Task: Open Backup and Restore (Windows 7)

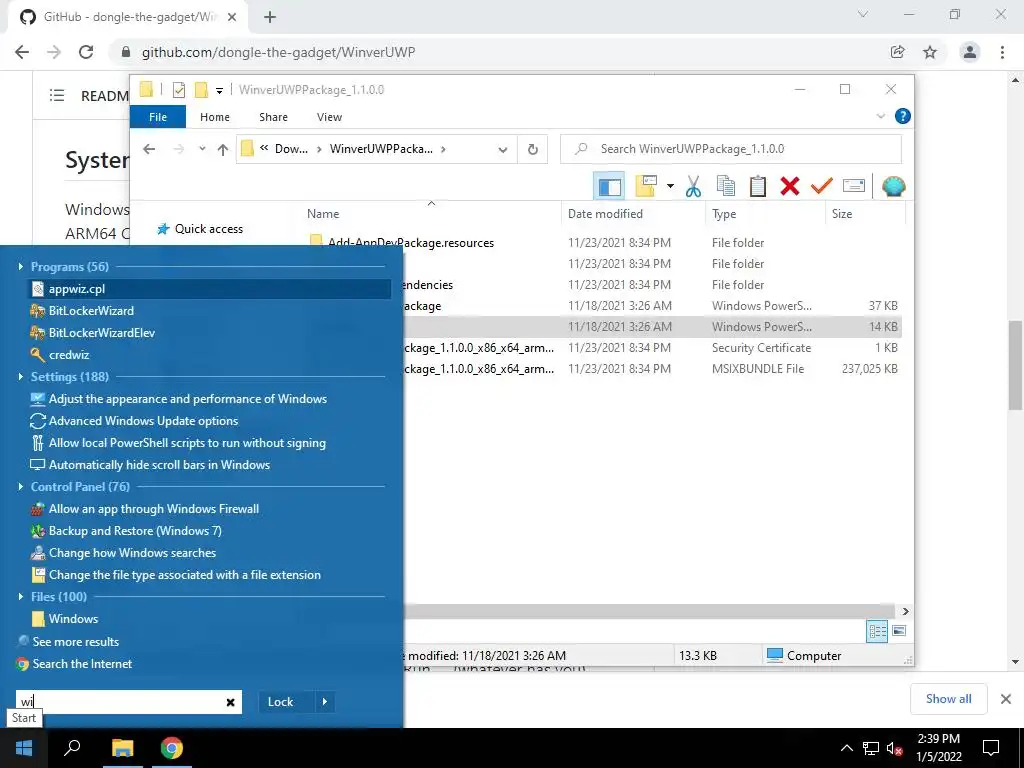Action: click(x=135, y=531)
